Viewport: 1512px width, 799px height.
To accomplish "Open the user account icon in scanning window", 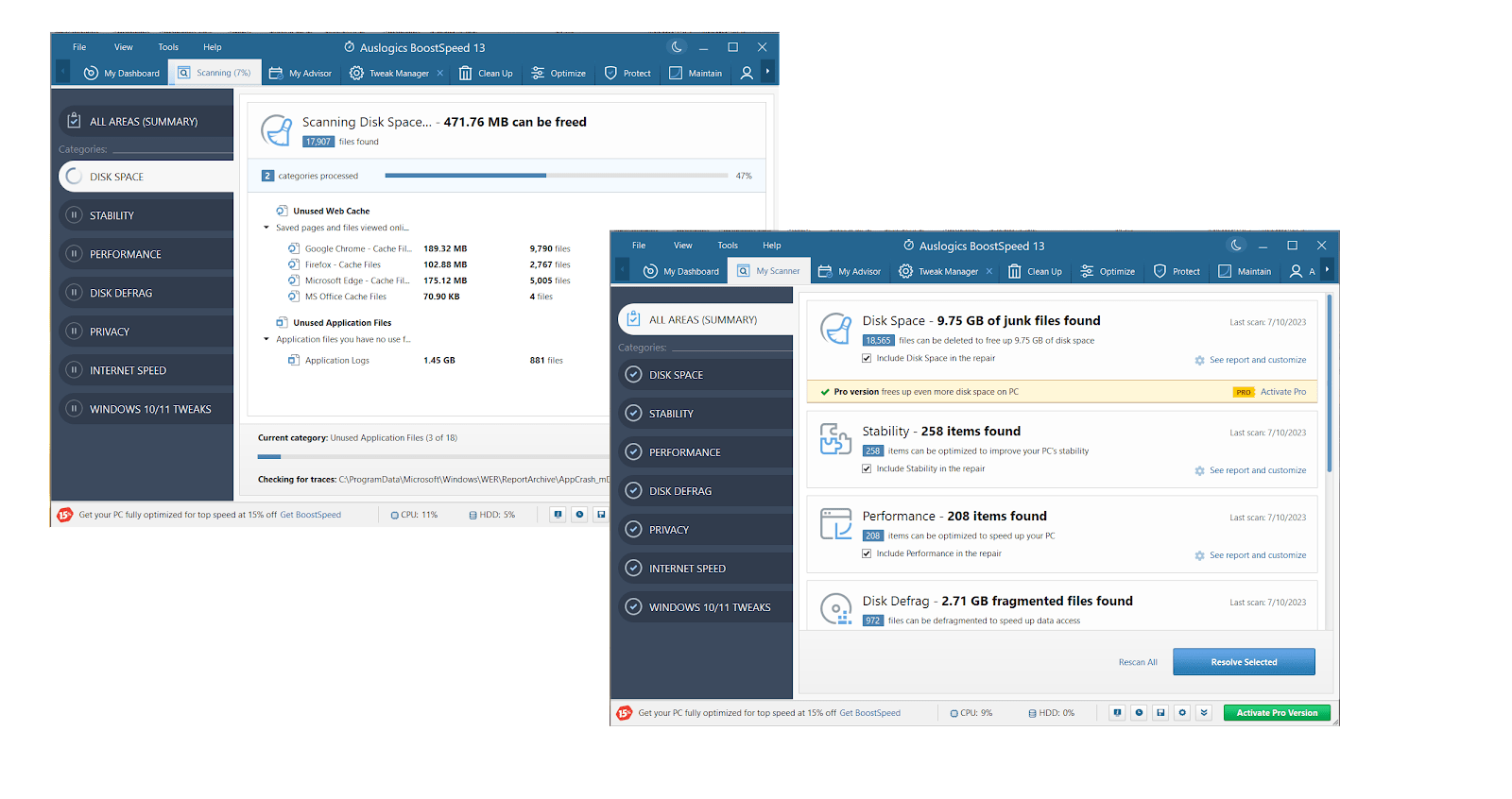I will click(x=747, y=73).
